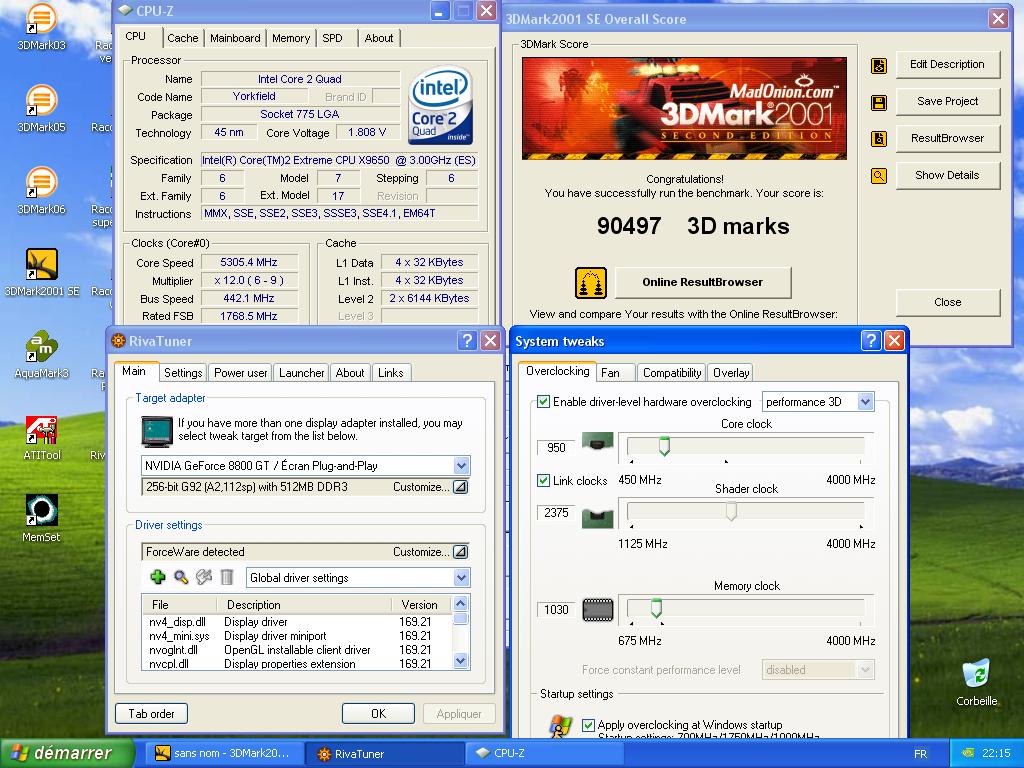This screenshot has width=1024, height=768.
Task: Click the icon beside Edit Description
Action: point(879,65)
